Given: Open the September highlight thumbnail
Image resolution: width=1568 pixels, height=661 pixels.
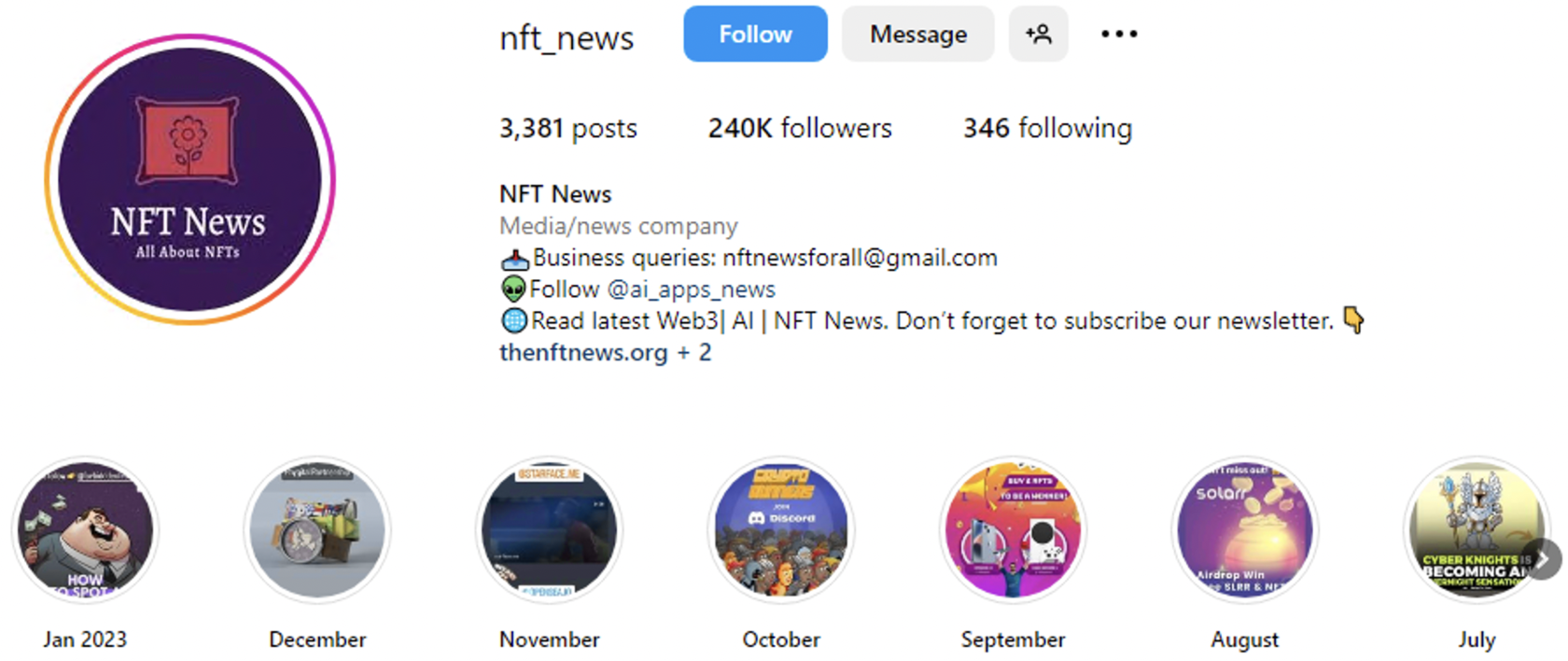Looking at the screenshot, I should point(1013,530).
